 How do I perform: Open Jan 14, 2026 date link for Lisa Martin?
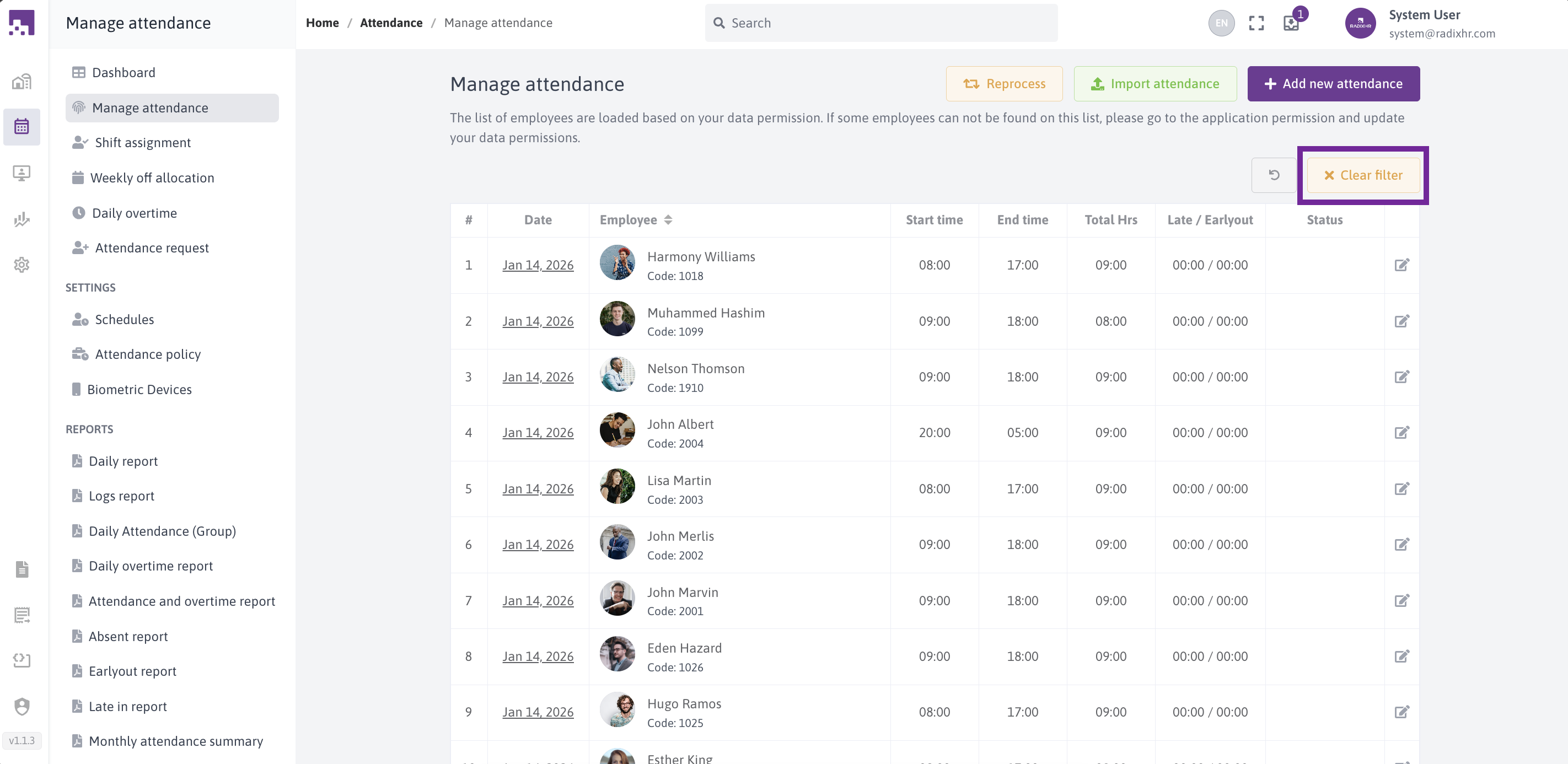538,489
